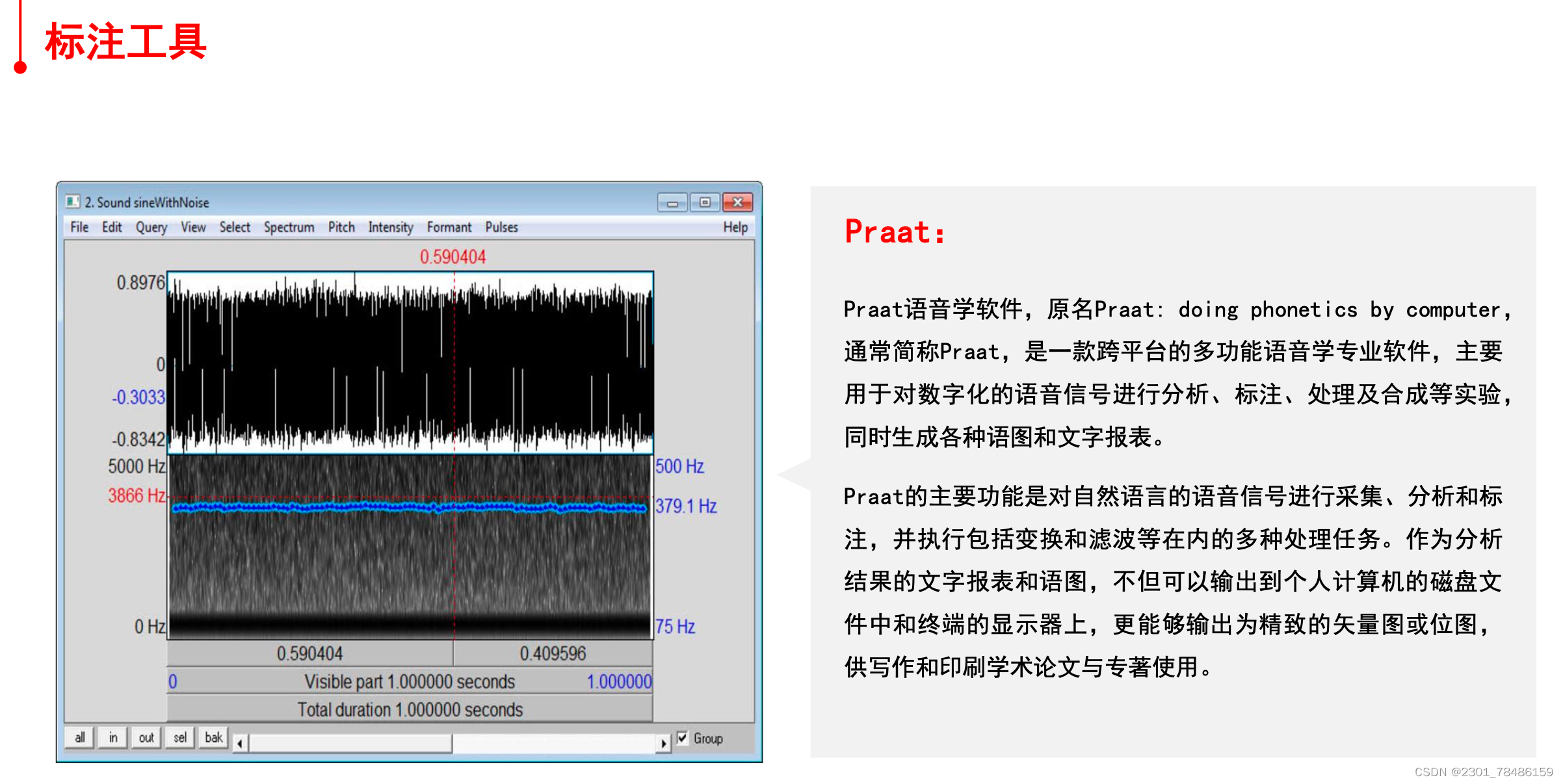Click the scrollbar right arrow
The width and height of the screenshot is (1563, 784).
click(663, 743)
